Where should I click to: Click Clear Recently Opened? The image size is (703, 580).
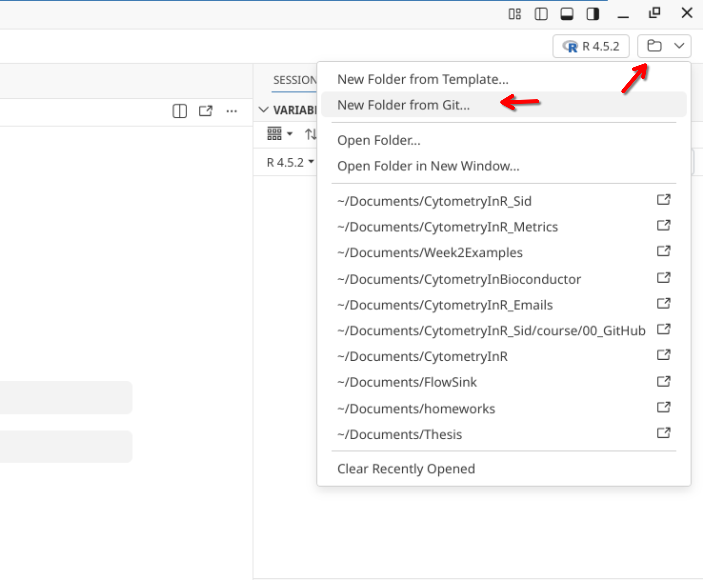[406, 469]
